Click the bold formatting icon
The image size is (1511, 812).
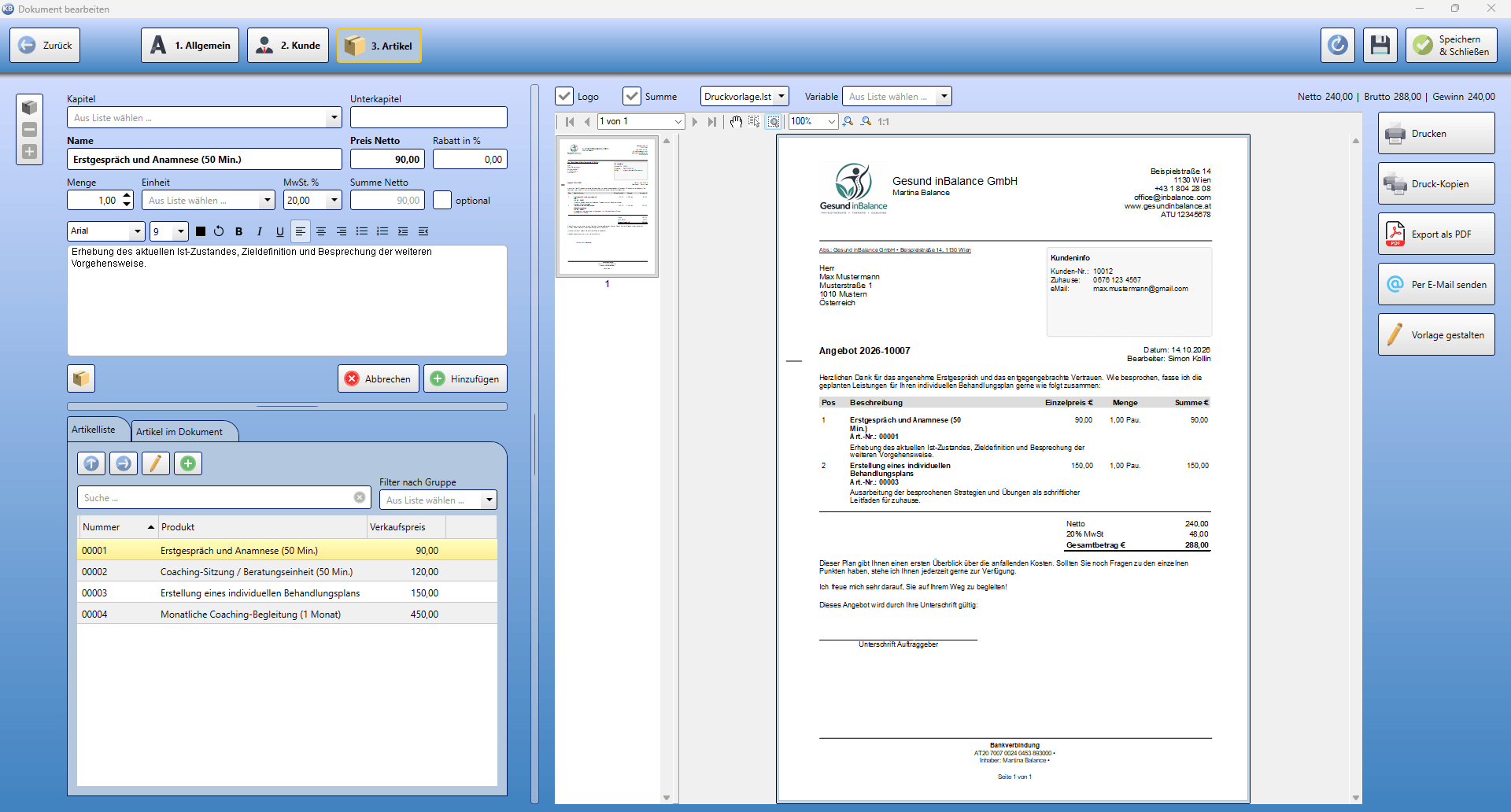pyautogui.click(x=238, y=231)
